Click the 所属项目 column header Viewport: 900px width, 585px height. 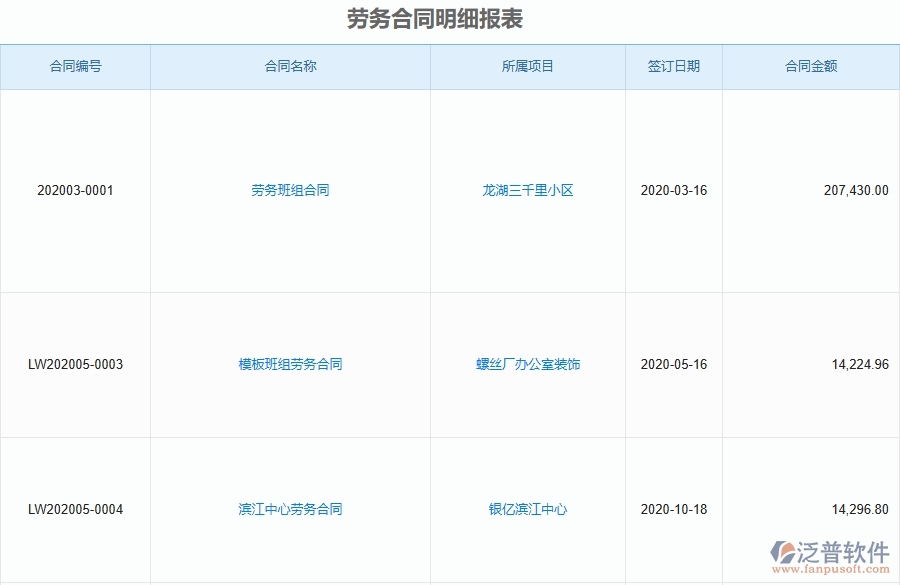[x=526, y=67]
